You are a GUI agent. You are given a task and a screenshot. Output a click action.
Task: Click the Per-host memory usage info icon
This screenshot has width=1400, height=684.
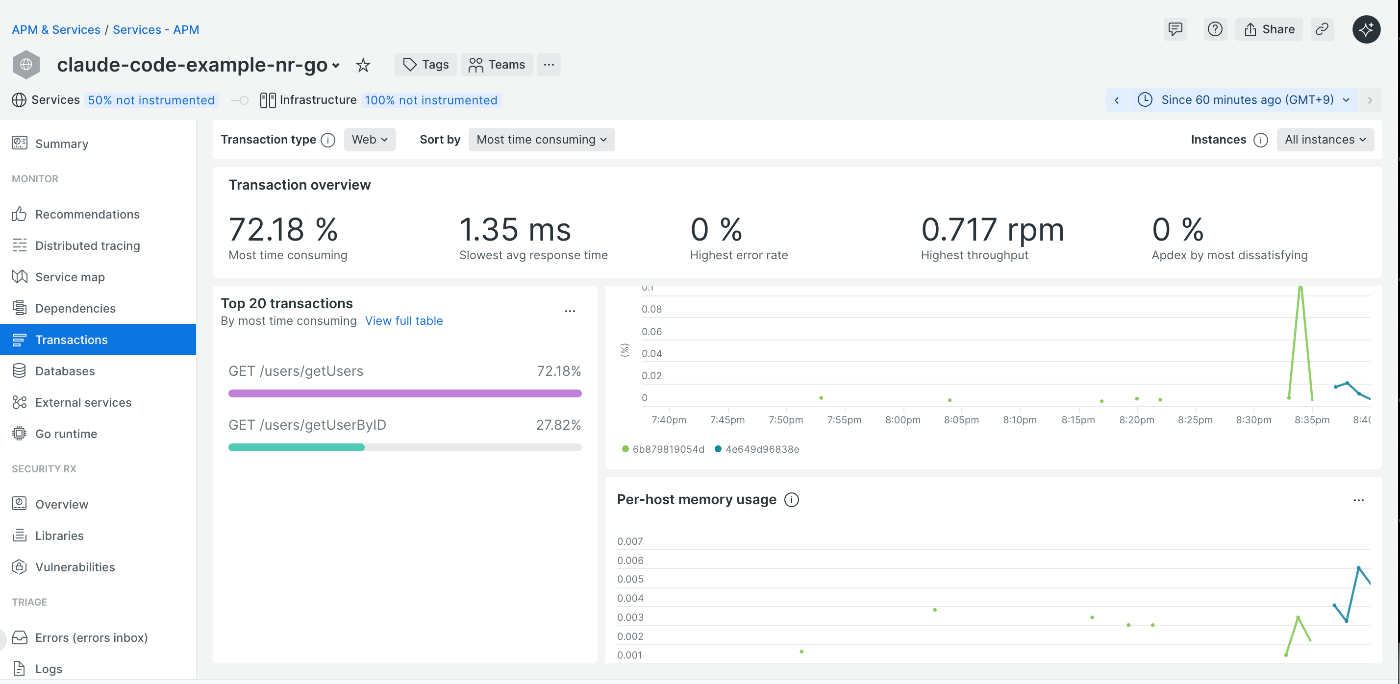(792, 500)
